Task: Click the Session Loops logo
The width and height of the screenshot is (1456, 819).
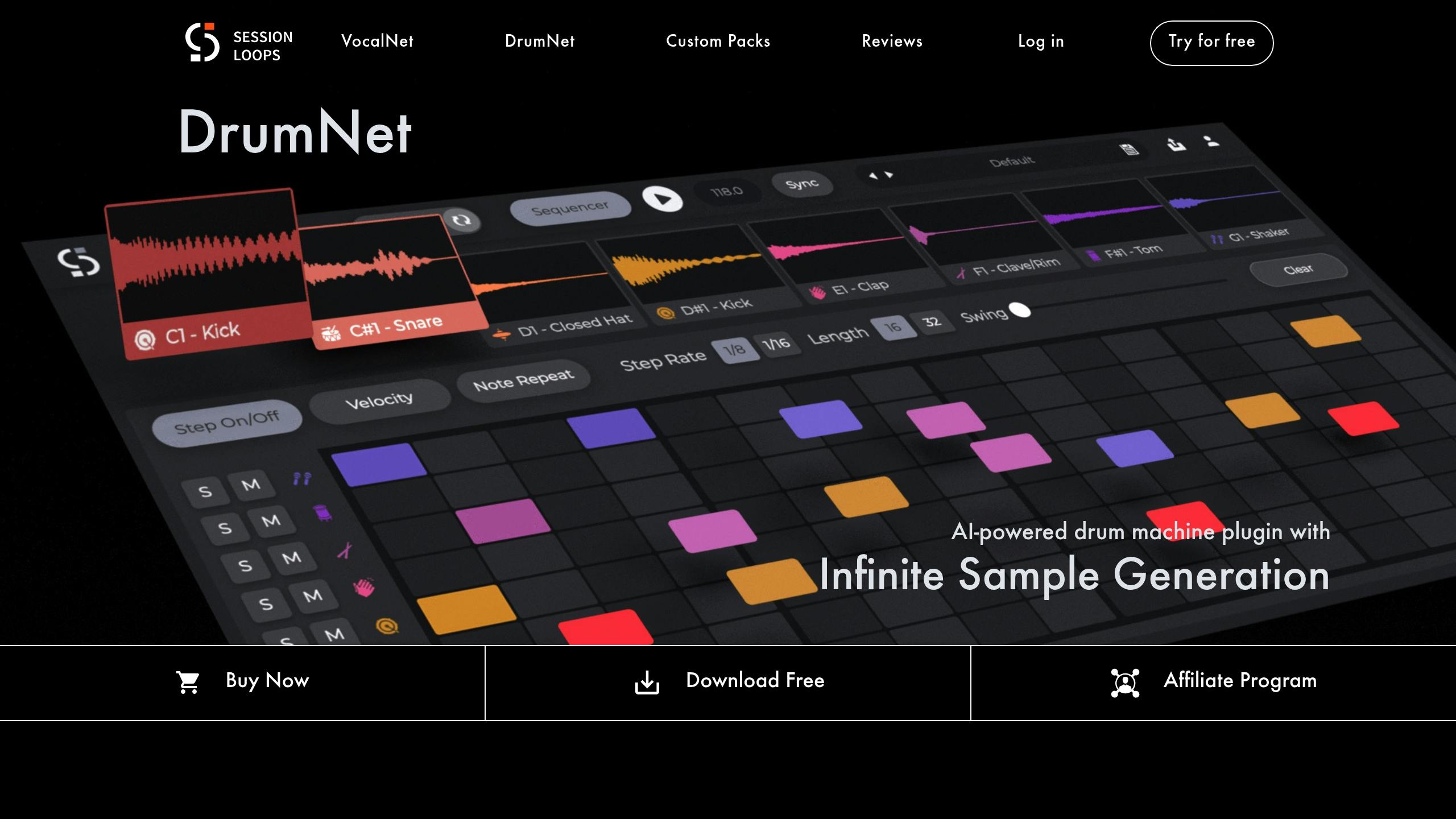Action: 239,43
